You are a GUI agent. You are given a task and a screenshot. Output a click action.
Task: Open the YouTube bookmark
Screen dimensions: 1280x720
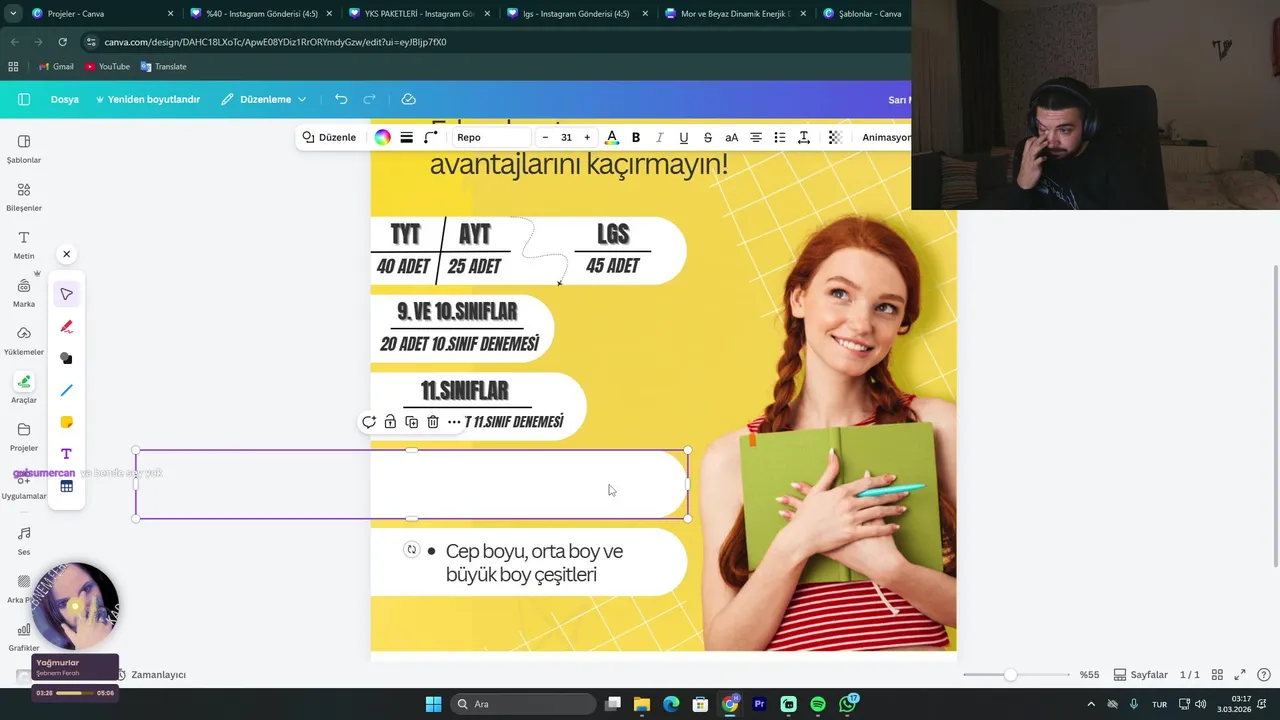click(x=107, y=66)
